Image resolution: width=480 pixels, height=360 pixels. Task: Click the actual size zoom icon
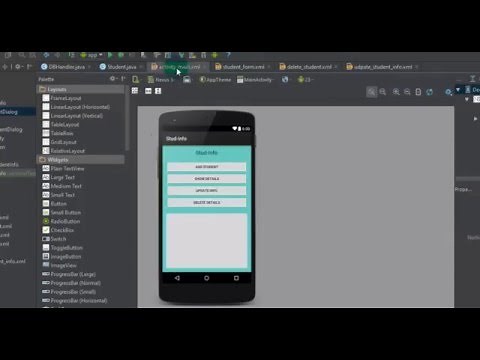pyautogui.click(x=383, y=92)
